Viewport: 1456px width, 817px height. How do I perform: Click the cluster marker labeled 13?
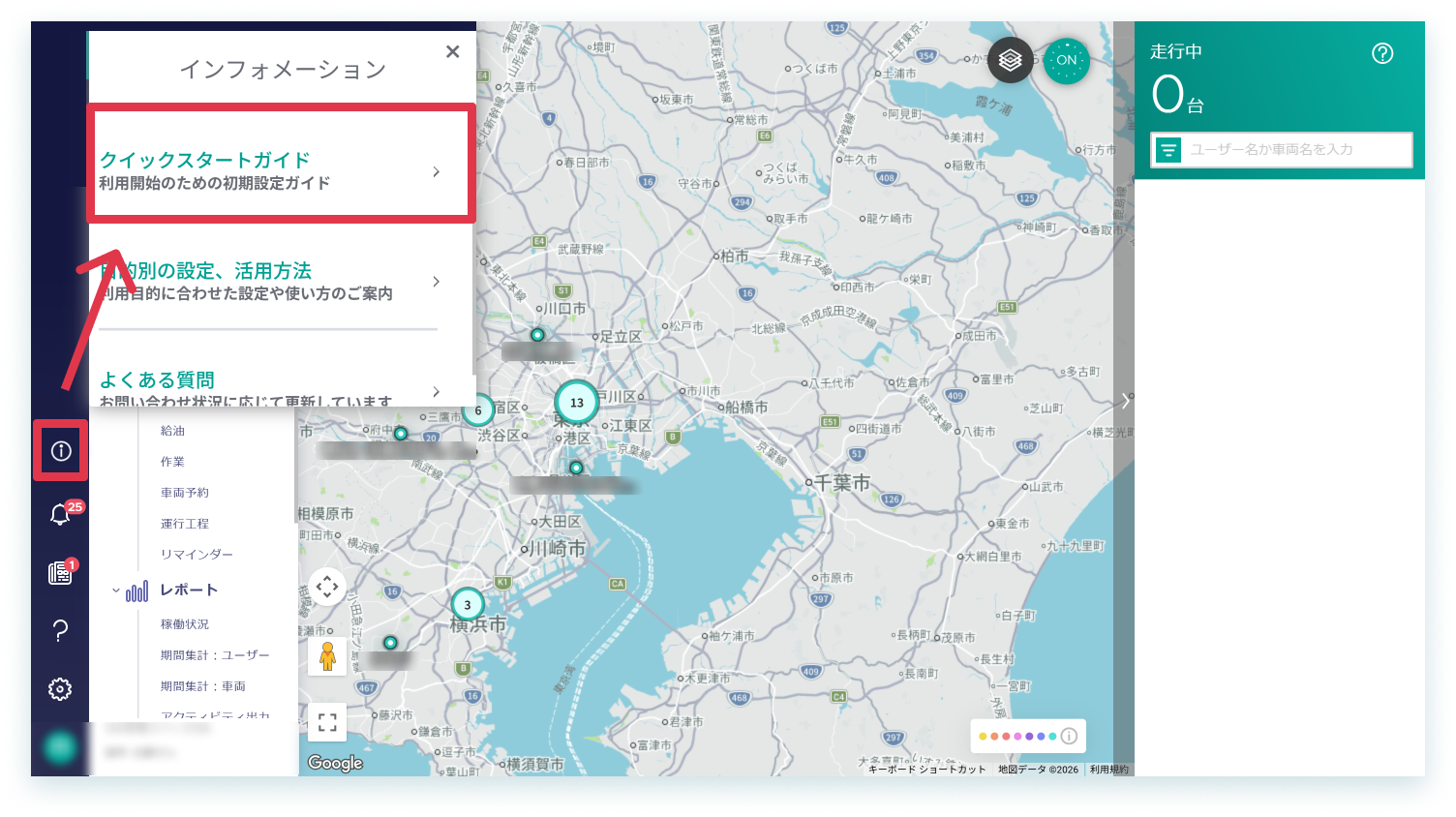pyautogui.click(x=577, y=403)
